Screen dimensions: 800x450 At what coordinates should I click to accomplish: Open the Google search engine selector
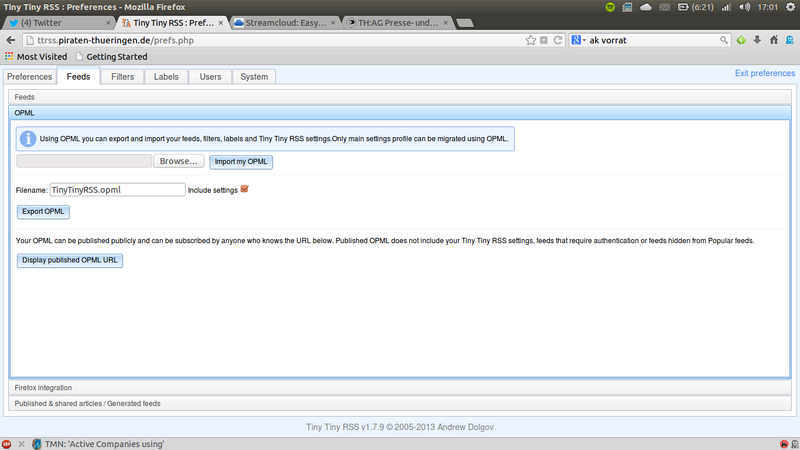(579, 40)
